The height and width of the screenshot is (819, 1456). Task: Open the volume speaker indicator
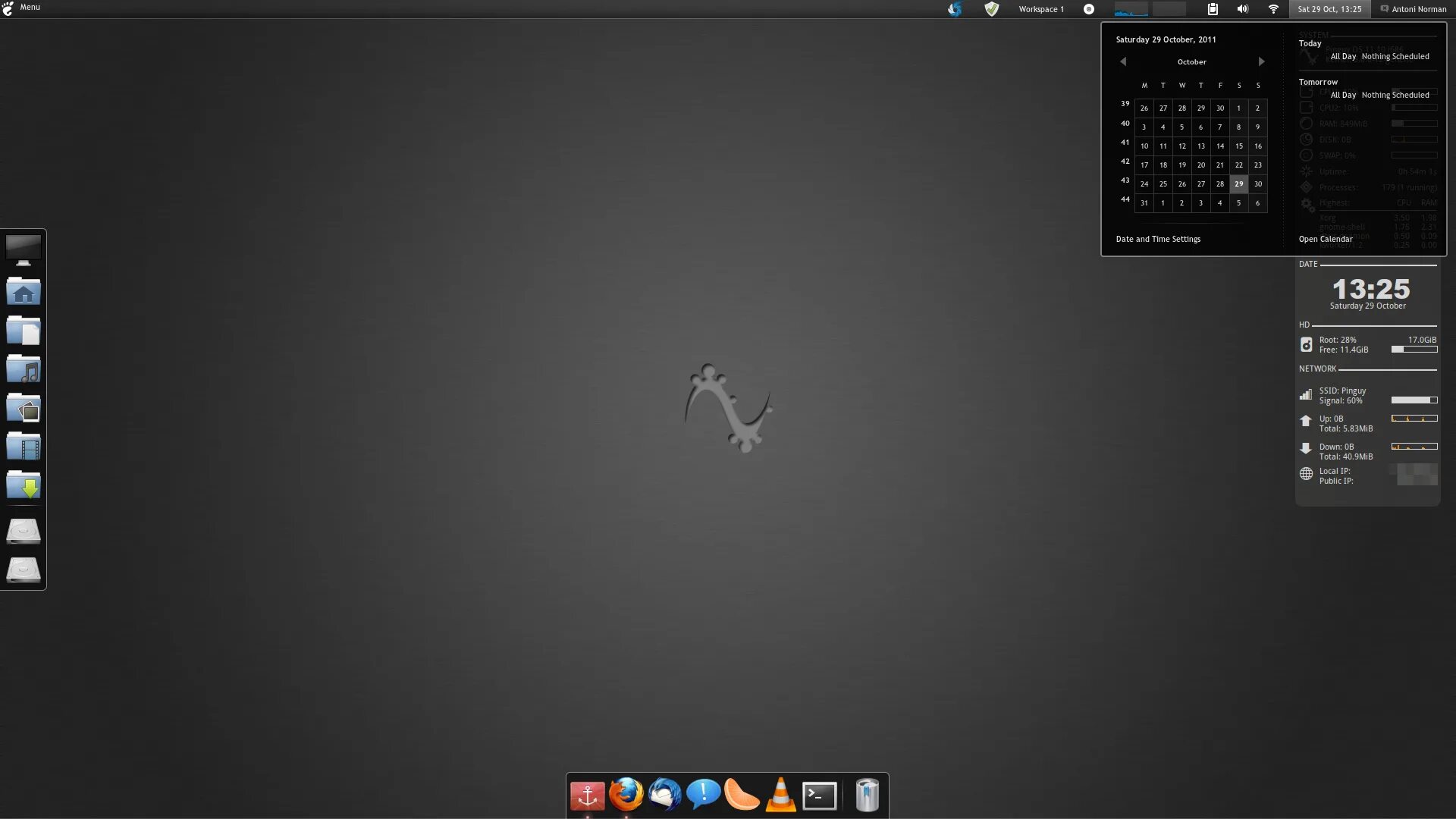[1242, 9]
